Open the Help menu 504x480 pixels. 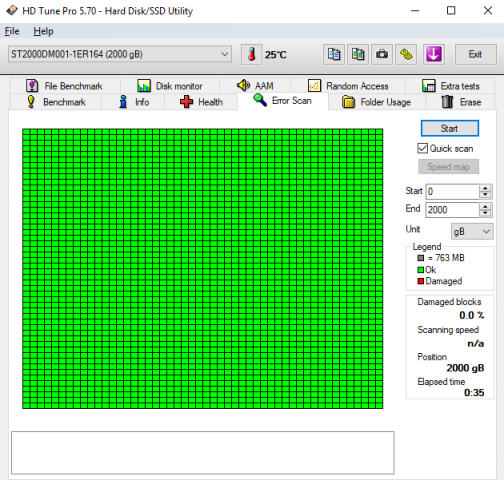(x=43, y=31)
